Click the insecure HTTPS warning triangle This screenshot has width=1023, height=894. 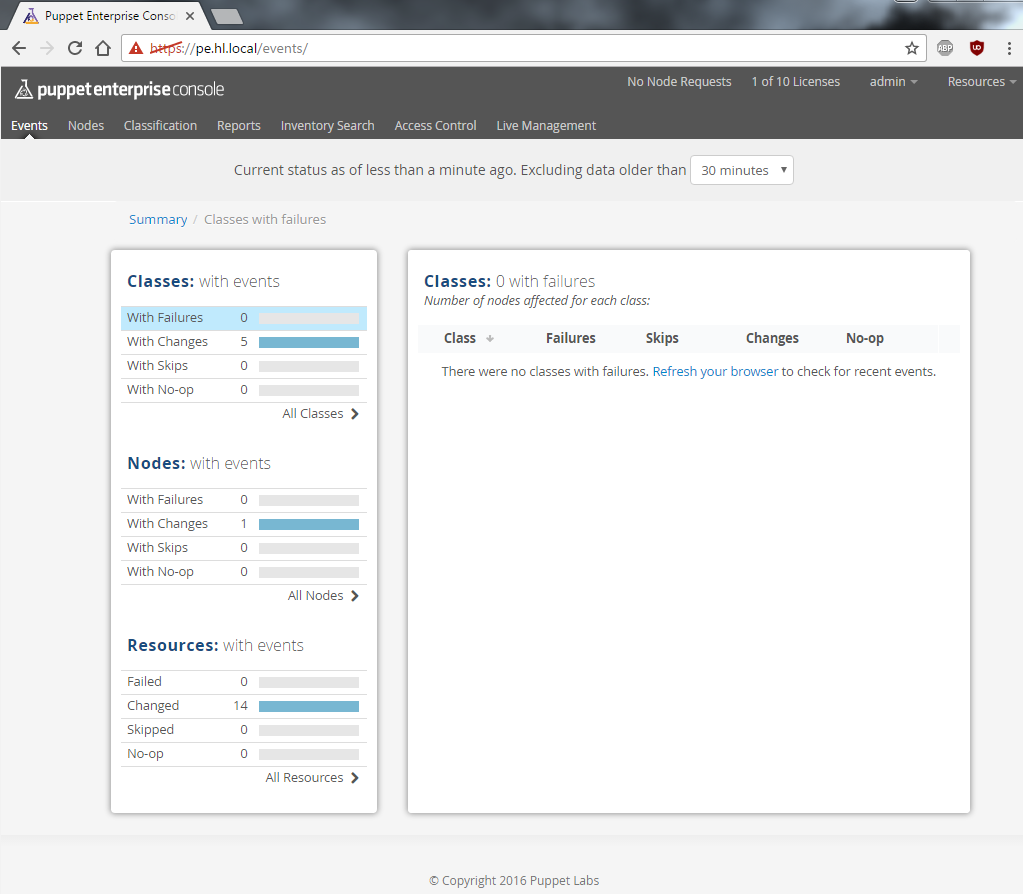pyautogui.click(x=136, y=48)
